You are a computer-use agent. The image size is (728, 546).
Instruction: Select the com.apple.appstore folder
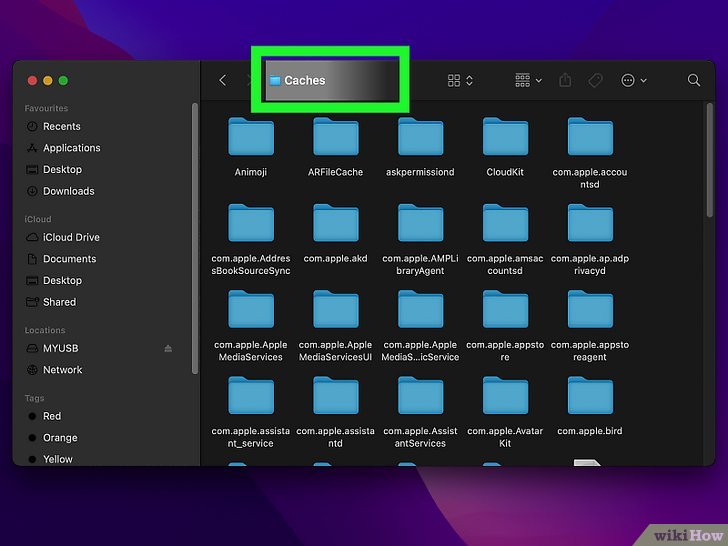point(505,326)
